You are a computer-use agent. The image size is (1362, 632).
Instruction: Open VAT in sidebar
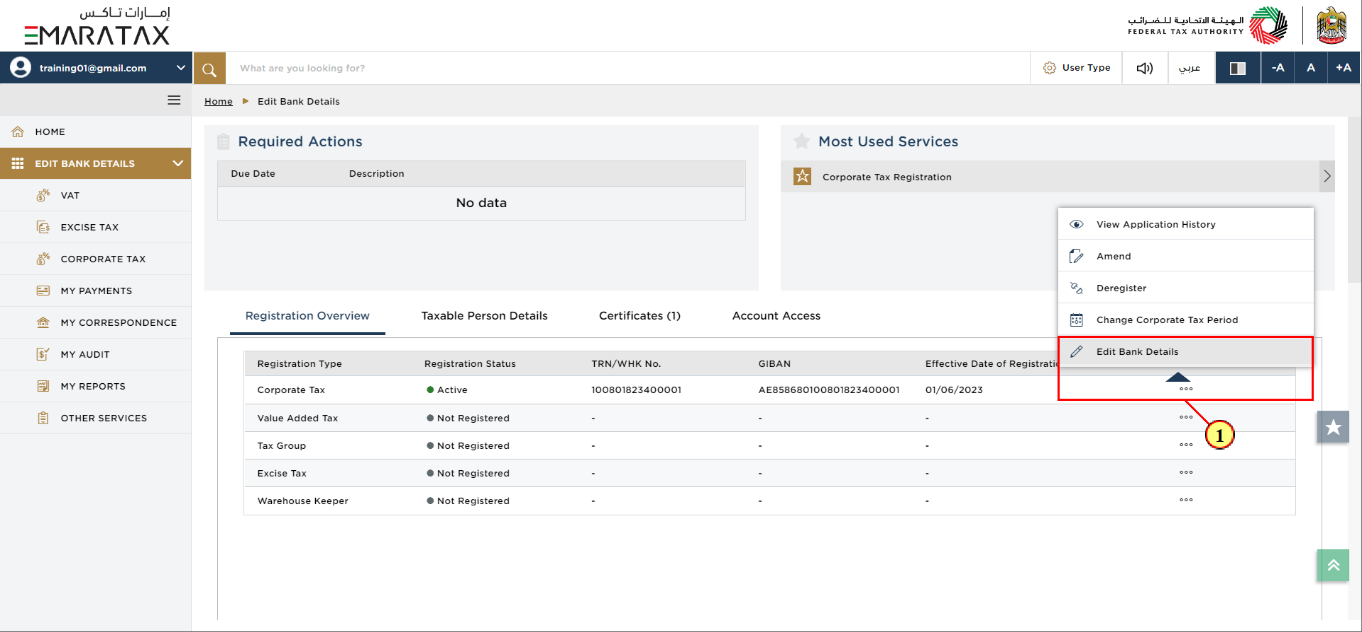pos(96,196)
